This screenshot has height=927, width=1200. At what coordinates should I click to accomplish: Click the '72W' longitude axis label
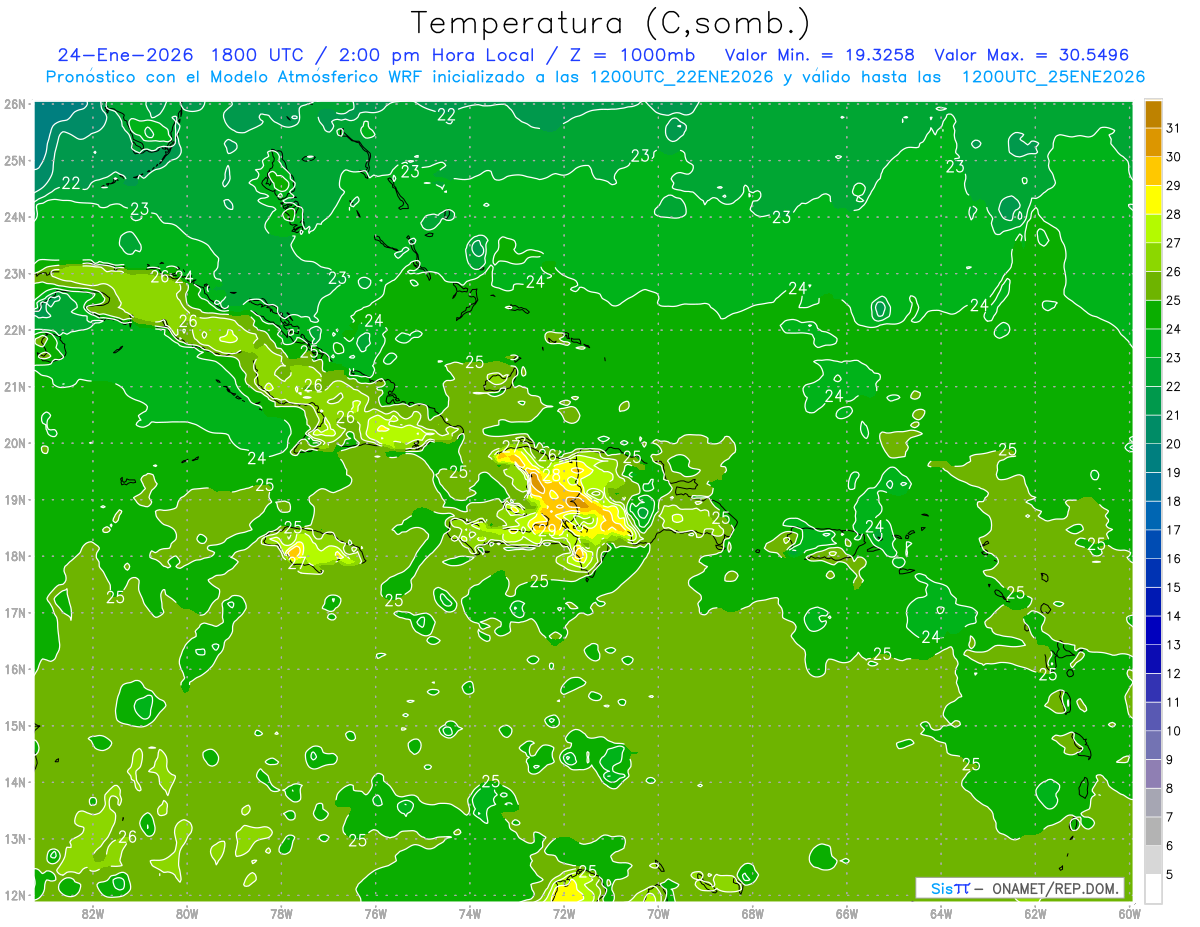(564, 913)
